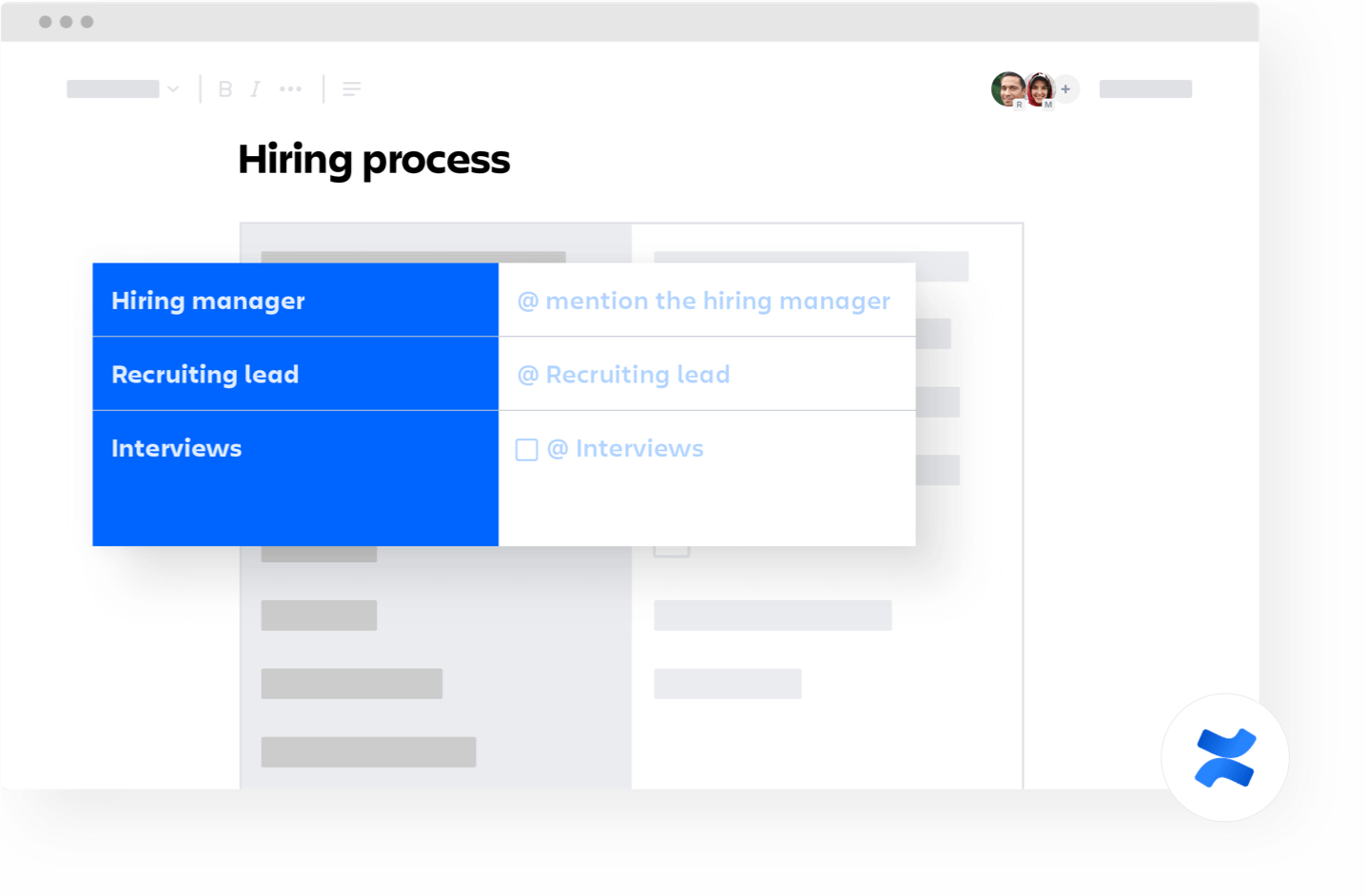Click the @ mention the hiring manager placeholder

703,301
